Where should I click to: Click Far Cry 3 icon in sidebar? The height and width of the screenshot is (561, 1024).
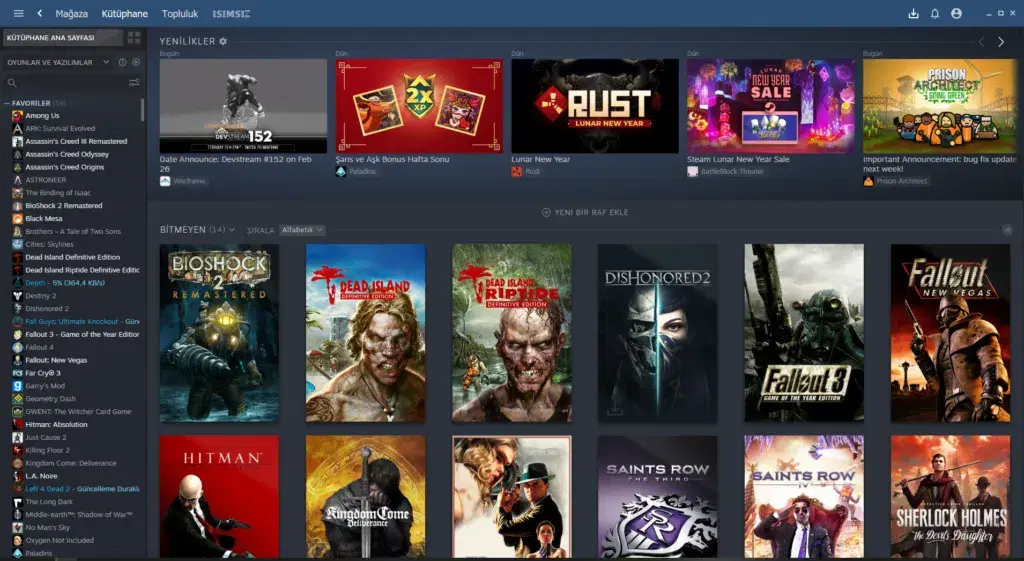pos(18,373)
